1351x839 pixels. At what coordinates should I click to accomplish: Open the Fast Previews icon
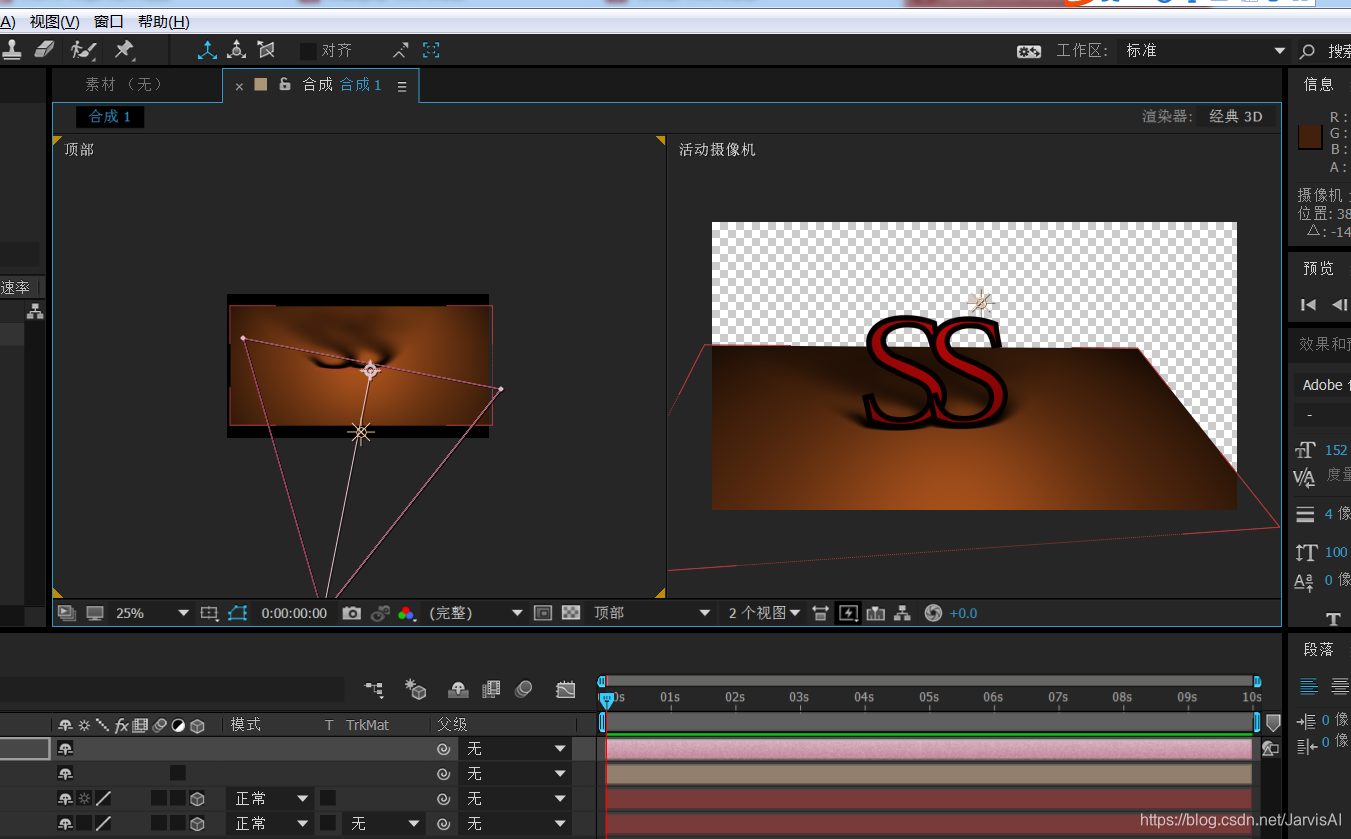(x=848, y=613)
